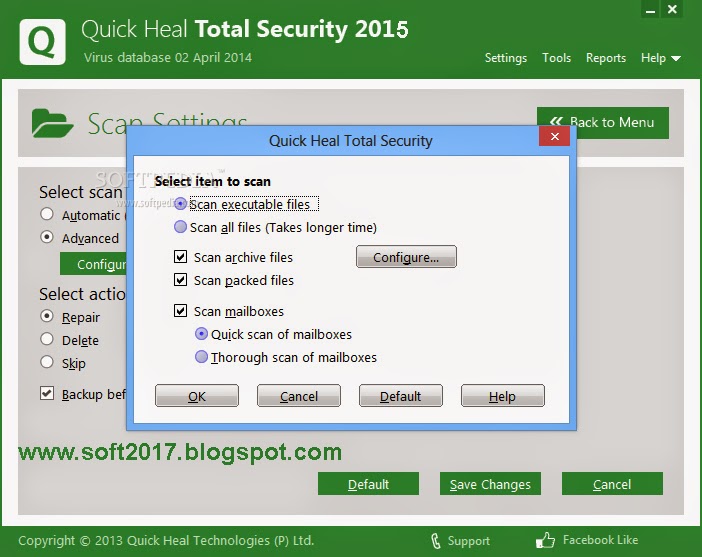Click the Facebook Like link text
Viewport: 702px width, 557px height.
[600, 540]
